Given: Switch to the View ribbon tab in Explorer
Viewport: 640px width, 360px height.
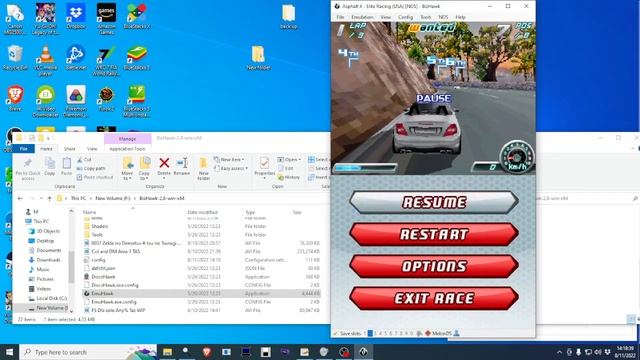Looking at the screenshot, I should pos(92,149).
